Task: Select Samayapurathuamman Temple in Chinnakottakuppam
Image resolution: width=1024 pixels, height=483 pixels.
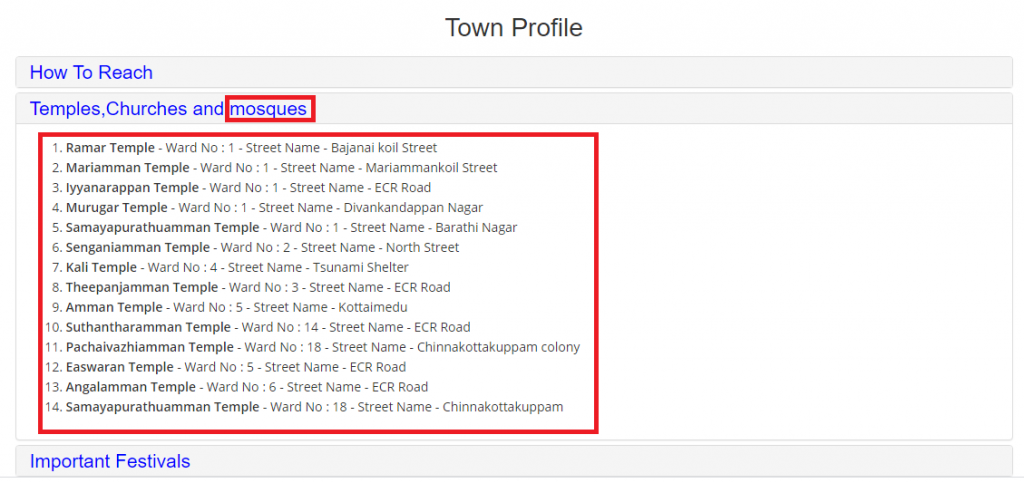Action: click(x=314, y=407)
